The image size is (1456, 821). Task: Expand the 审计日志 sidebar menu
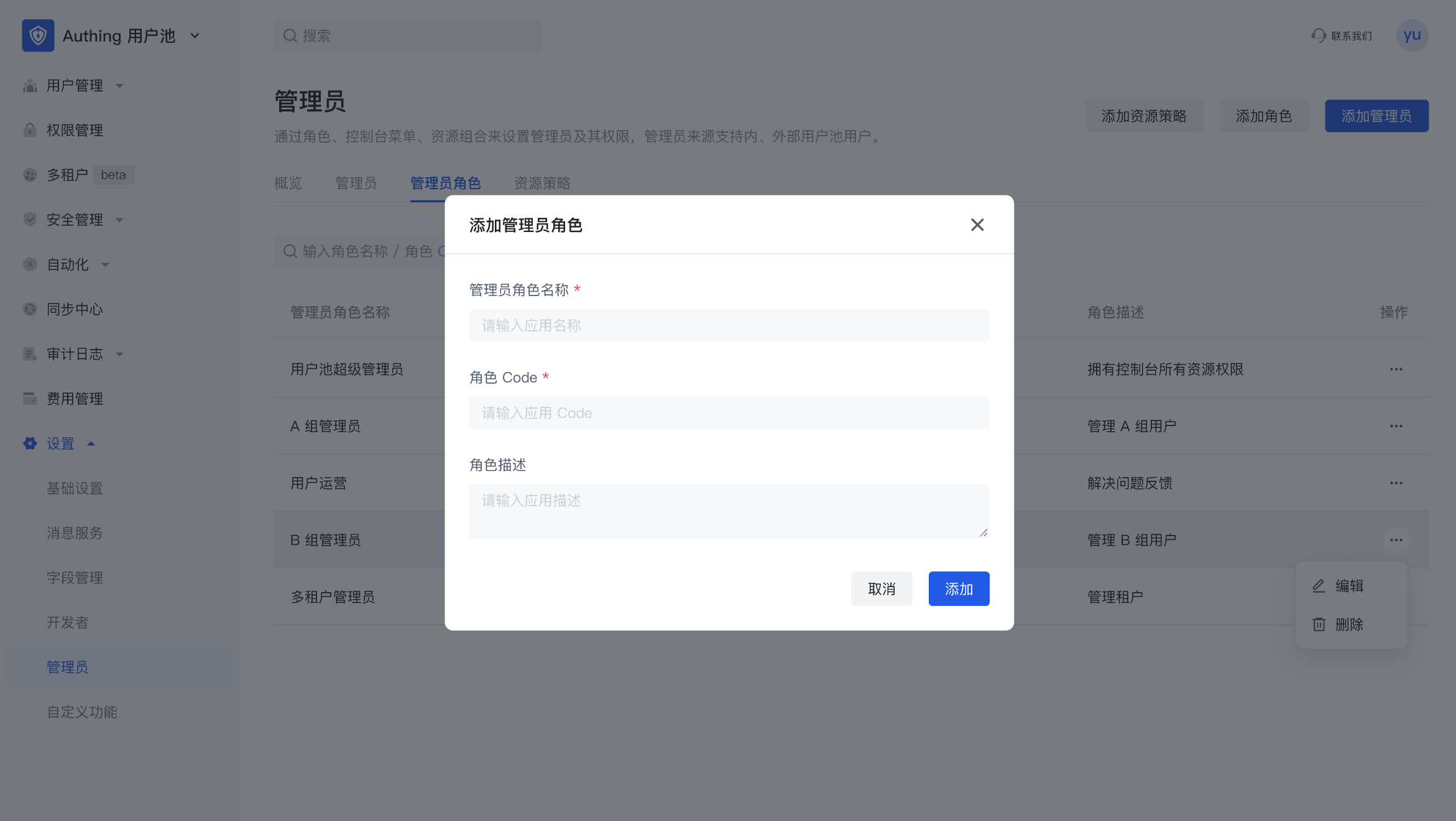119,354
